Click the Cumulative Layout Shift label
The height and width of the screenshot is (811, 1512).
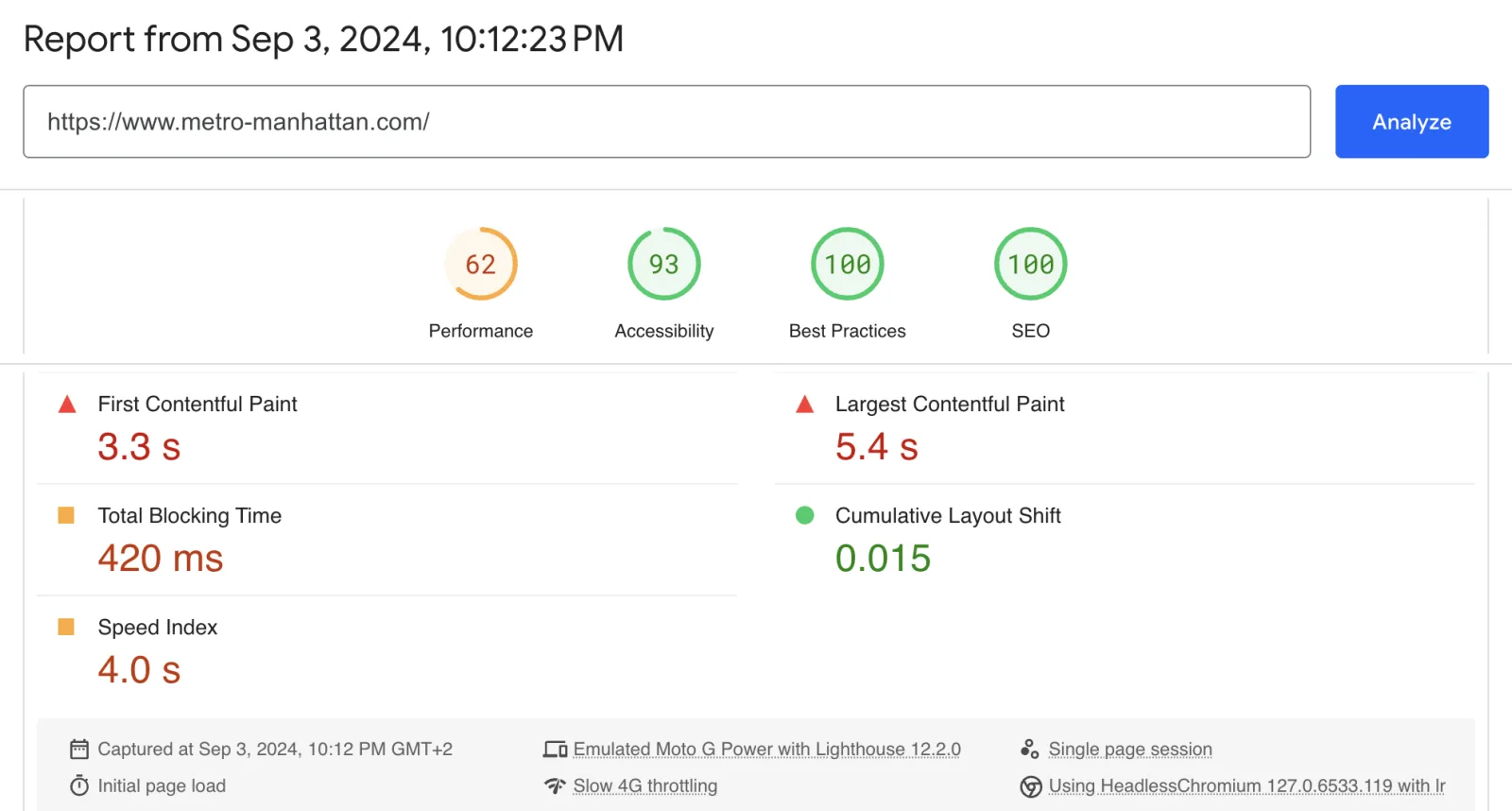coord(948,516)
